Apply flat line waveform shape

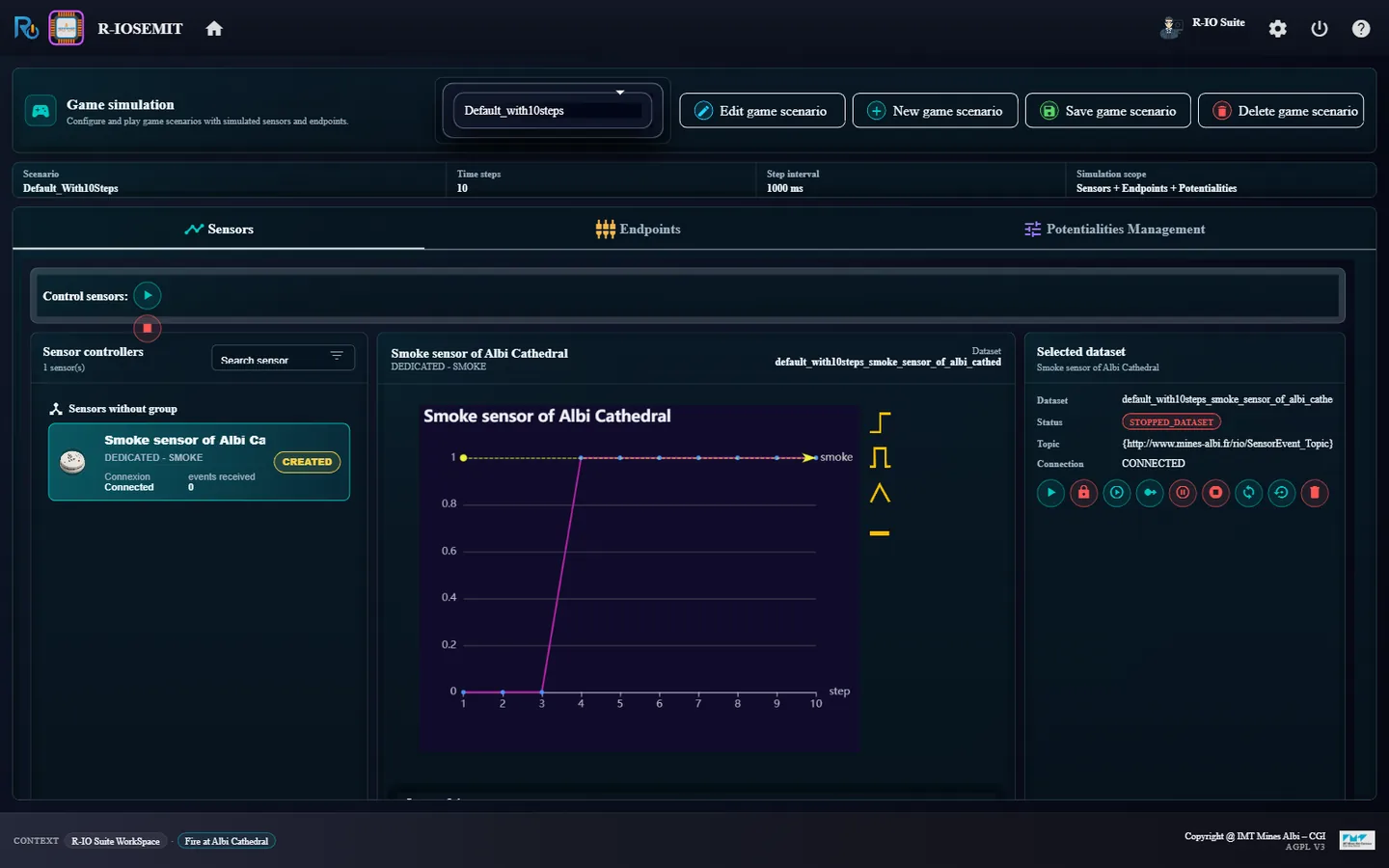(880, 532)
